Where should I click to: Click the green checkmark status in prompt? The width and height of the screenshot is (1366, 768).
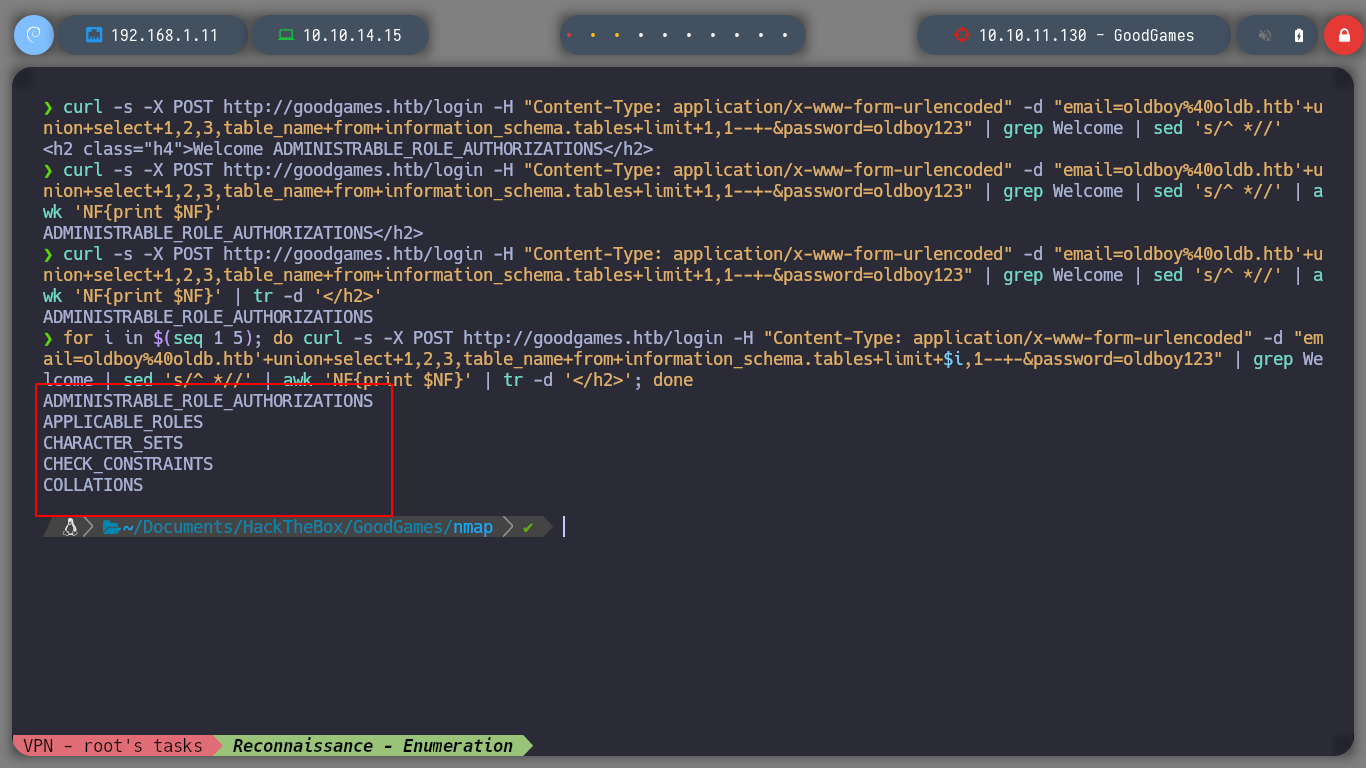tap(527, 527)
